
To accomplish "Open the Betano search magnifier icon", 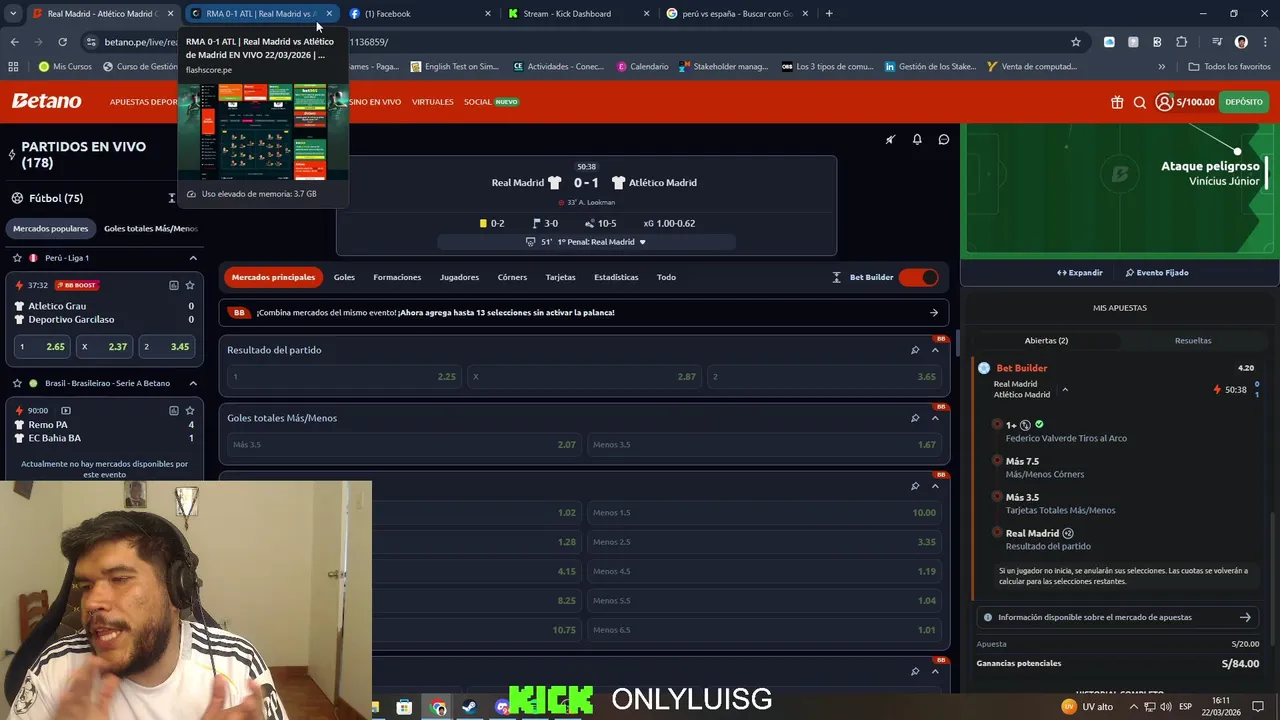I will coord(1140,102).
